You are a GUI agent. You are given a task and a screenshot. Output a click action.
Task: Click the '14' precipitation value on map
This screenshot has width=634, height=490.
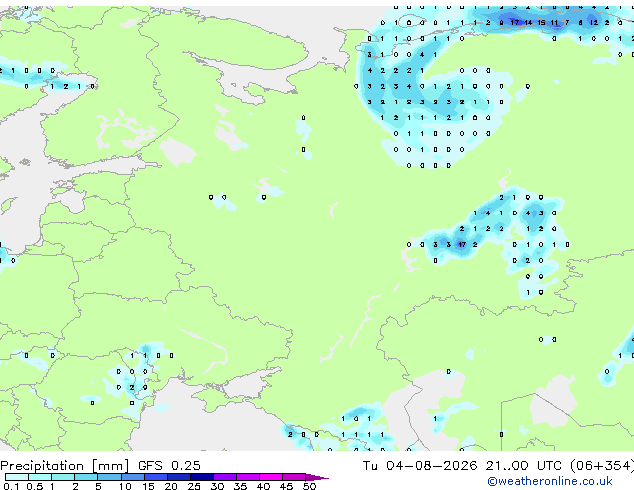[x=528, y=23]
